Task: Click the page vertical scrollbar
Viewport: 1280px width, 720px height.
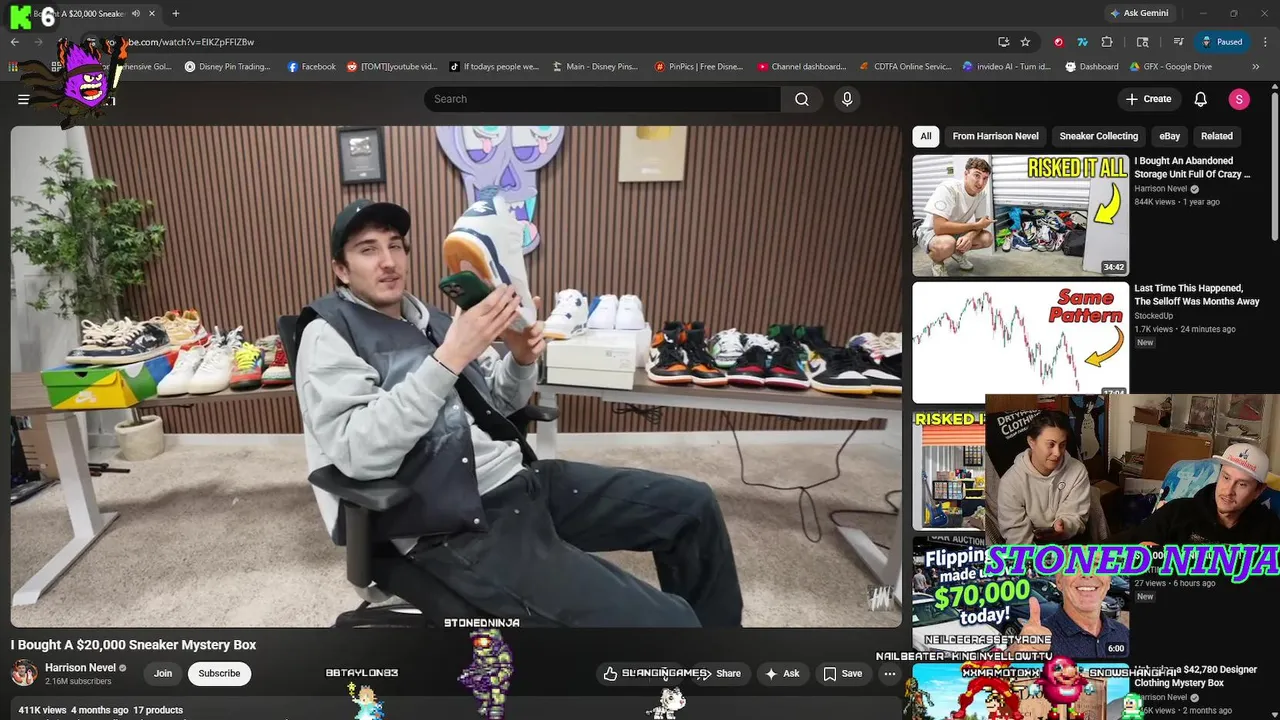Action: pos(1274,165)
